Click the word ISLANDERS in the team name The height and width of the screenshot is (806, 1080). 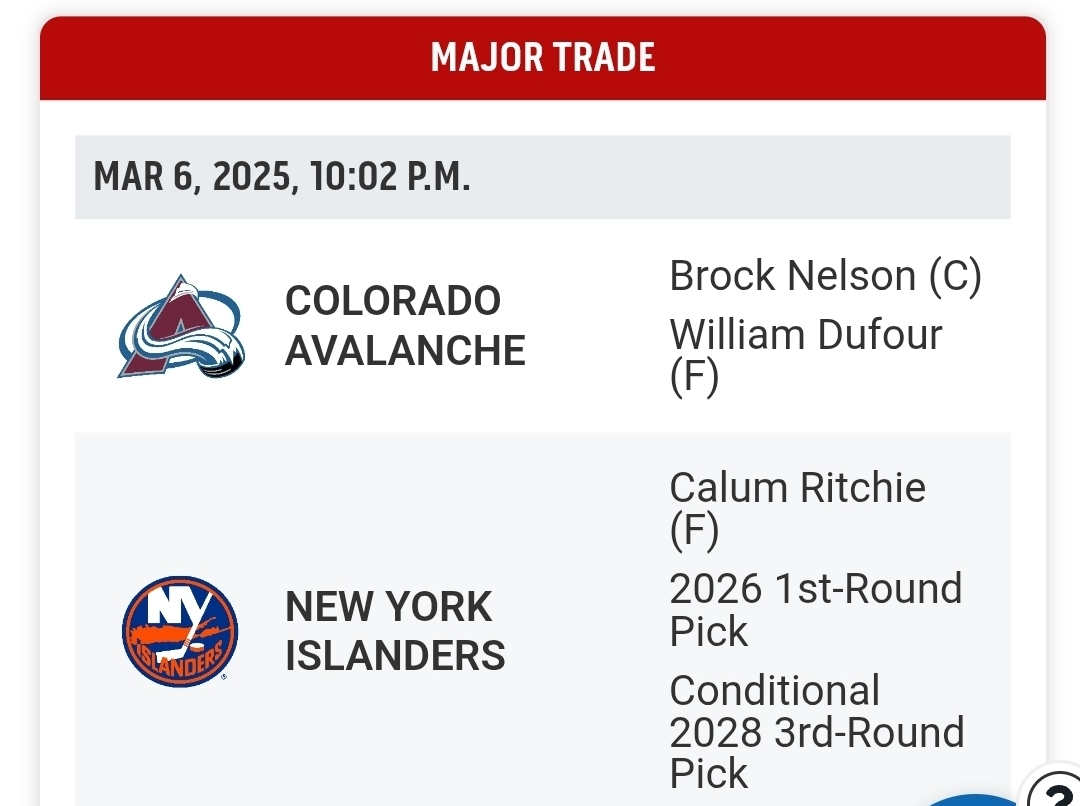coord(395,656)
